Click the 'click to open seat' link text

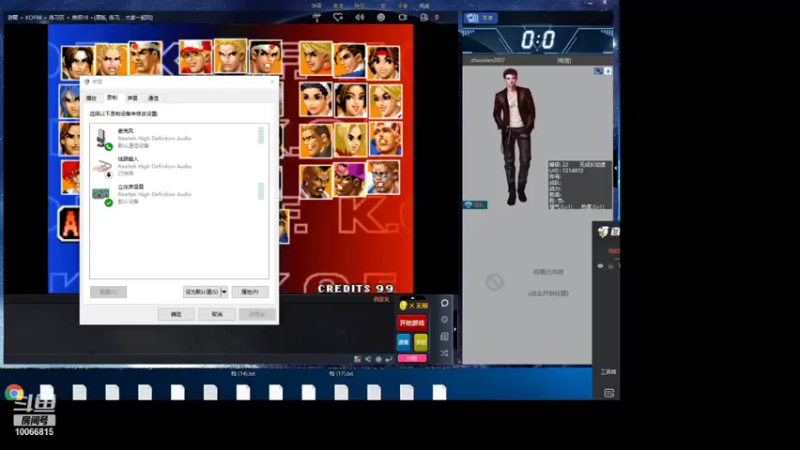coord(548,293)
